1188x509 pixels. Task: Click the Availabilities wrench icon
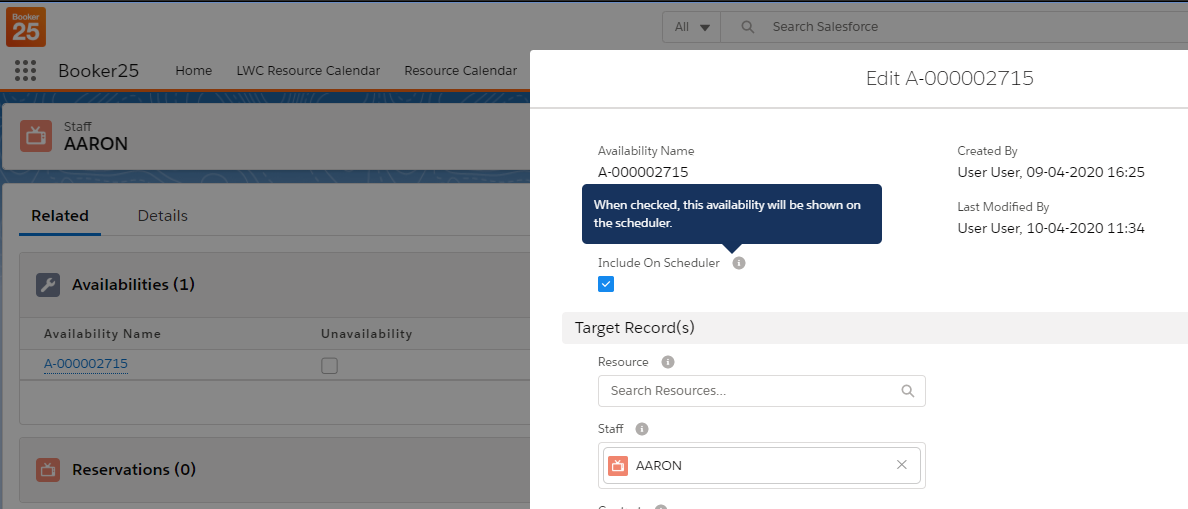click(48, 285)
